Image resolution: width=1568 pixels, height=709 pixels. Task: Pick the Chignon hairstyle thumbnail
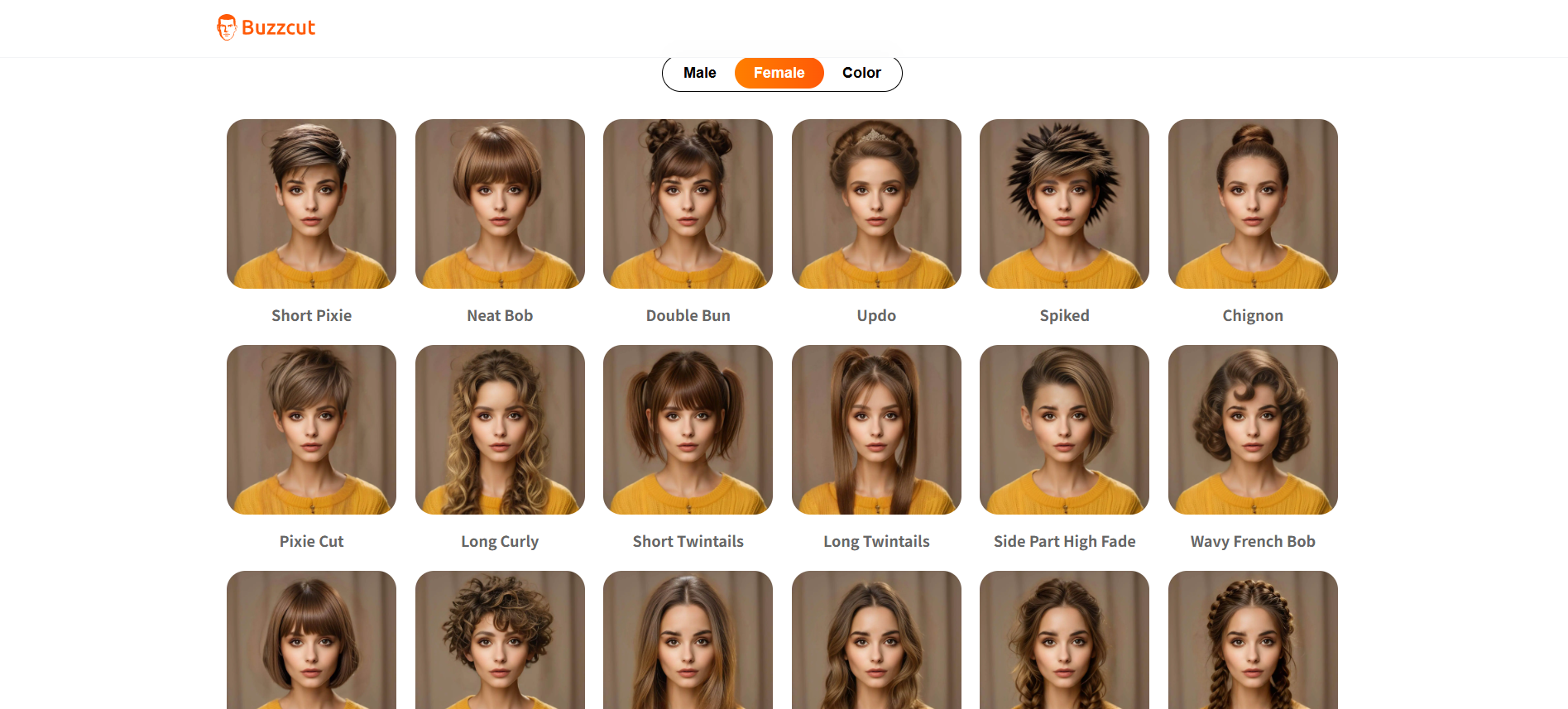1253,204
